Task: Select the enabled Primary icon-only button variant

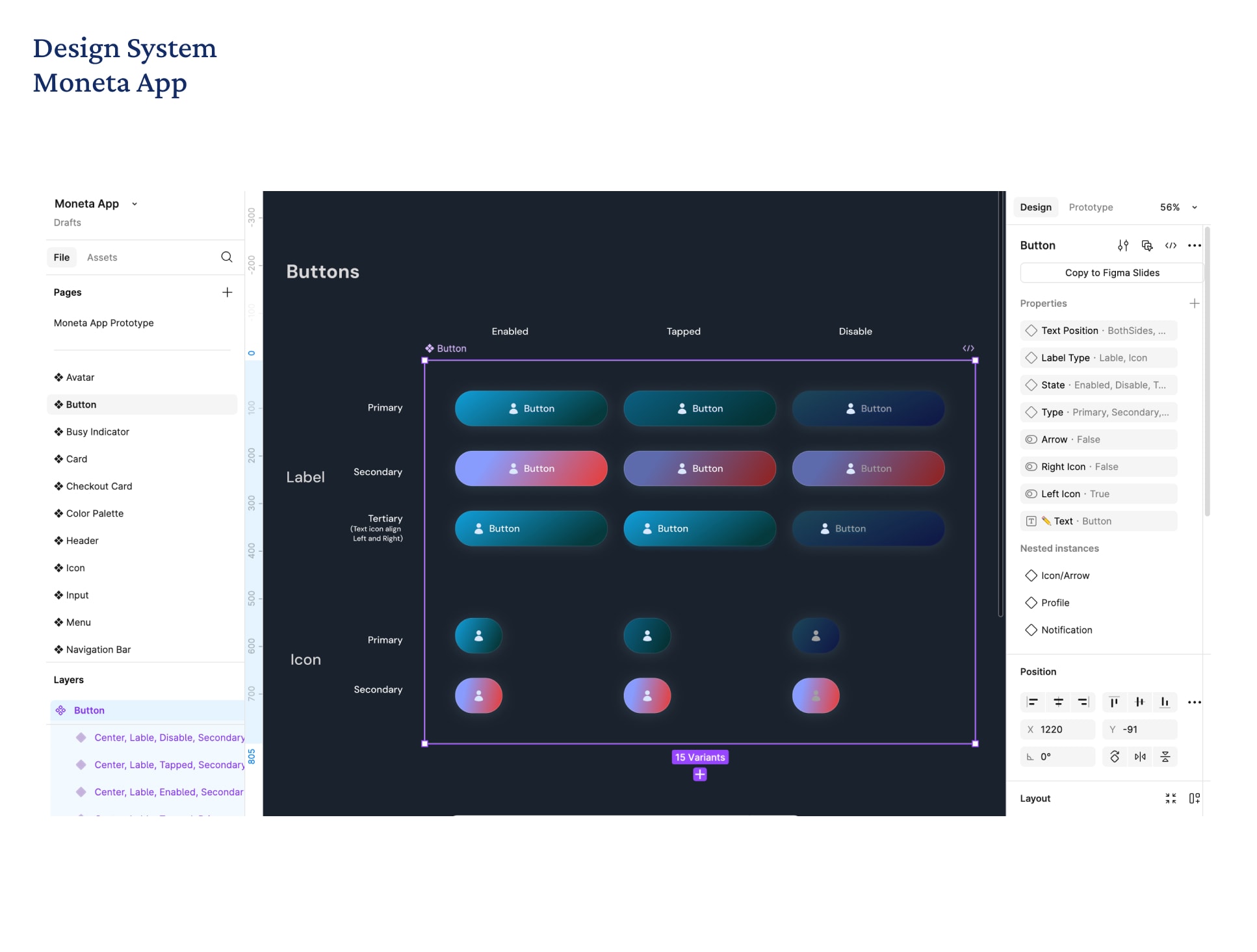Action: (x=478, y=636)
